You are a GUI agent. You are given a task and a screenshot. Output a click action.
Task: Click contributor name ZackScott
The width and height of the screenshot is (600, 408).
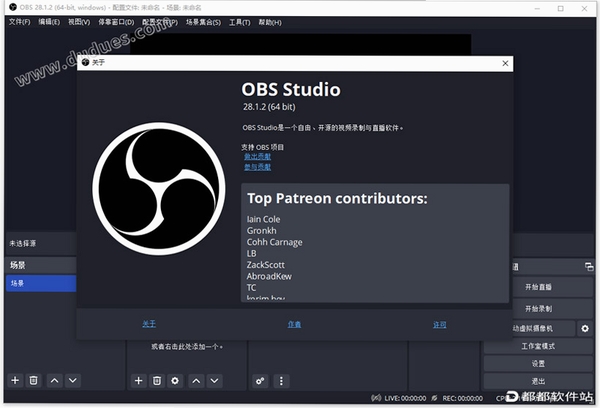(266, 265)
